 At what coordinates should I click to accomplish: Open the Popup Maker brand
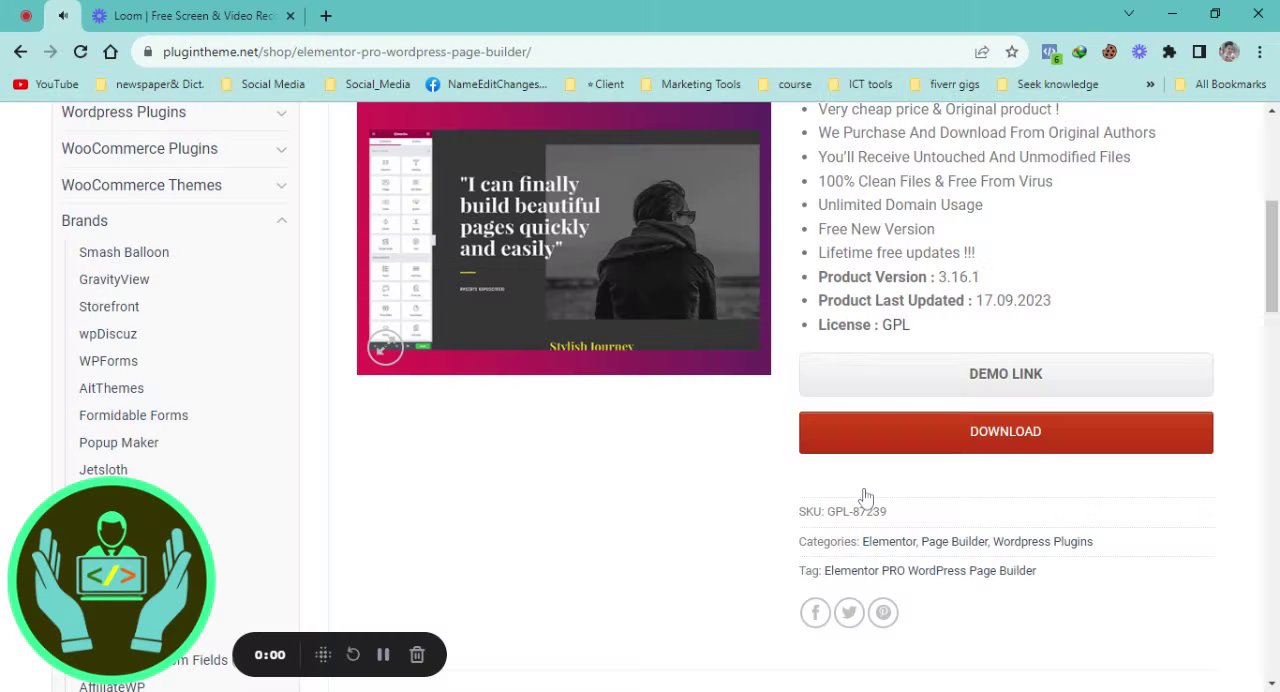pos(119,442)
